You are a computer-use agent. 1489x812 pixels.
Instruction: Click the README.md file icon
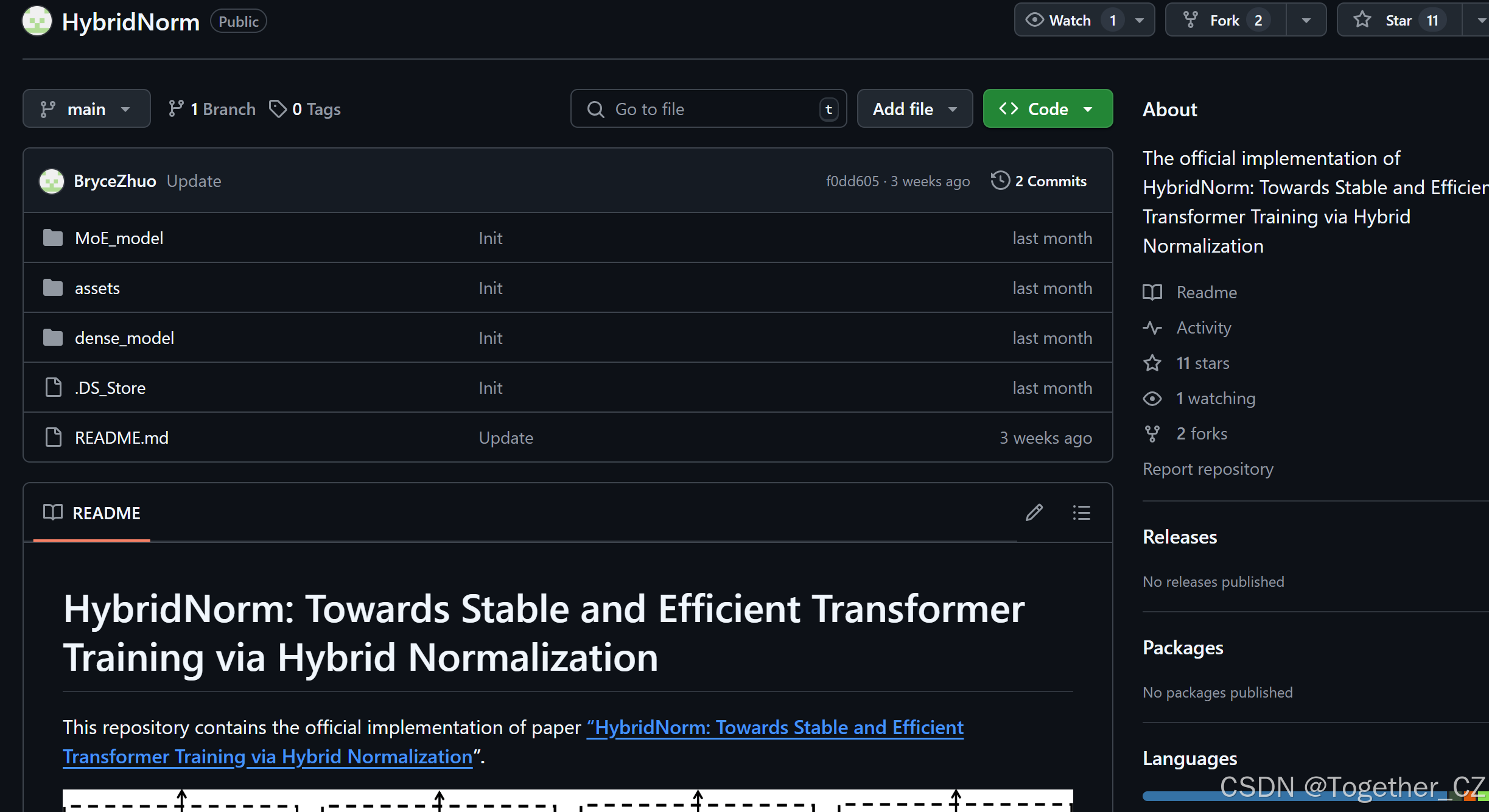pos(54,437)
